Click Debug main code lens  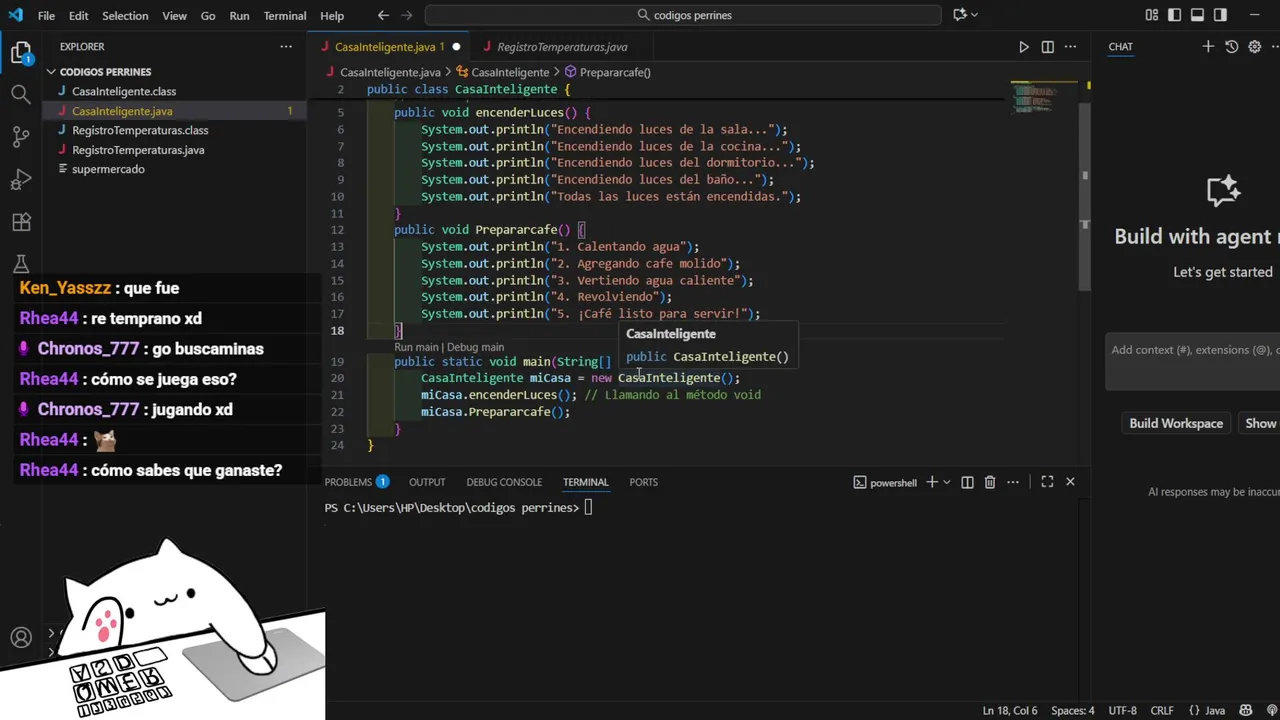pos(475,347)
